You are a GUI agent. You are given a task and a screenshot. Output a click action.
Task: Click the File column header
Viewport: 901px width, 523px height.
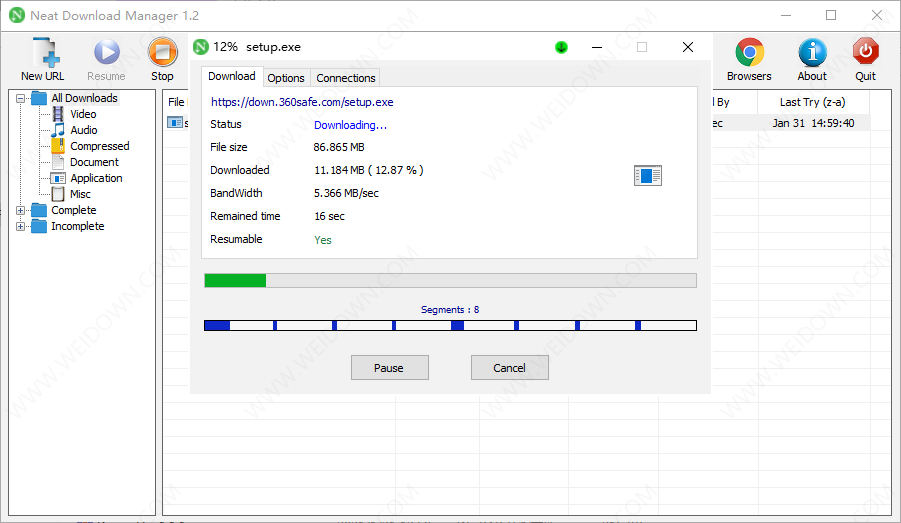(176, 102)
